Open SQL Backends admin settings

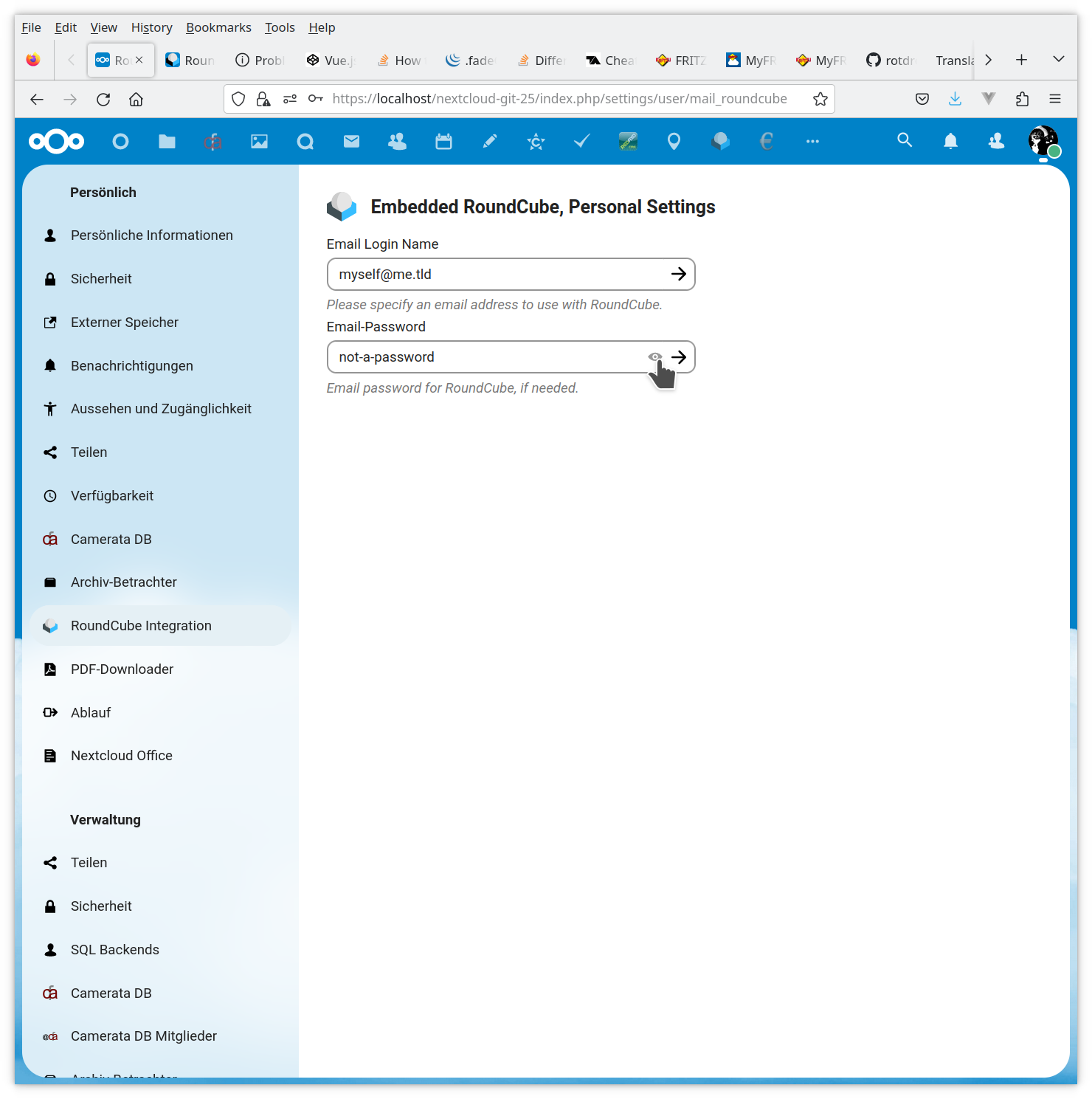[x=160, y=950]
